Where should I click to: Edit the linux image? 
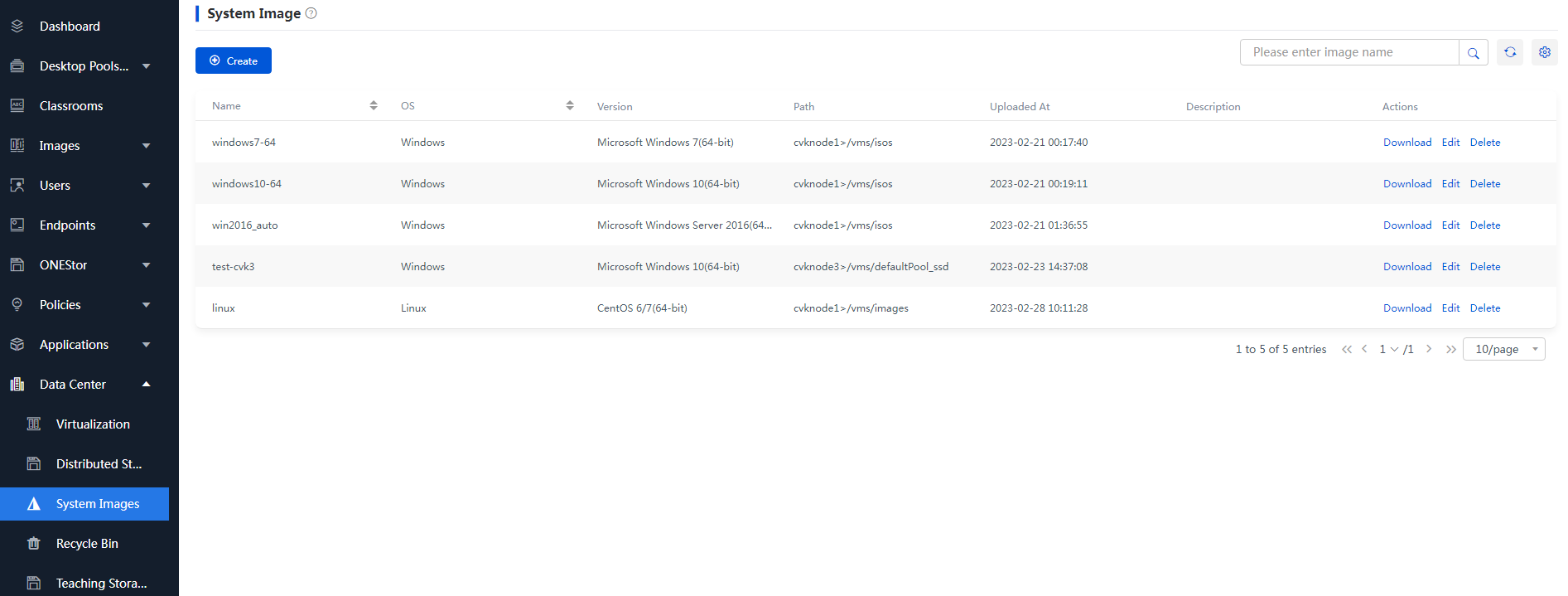point(1450,308)
